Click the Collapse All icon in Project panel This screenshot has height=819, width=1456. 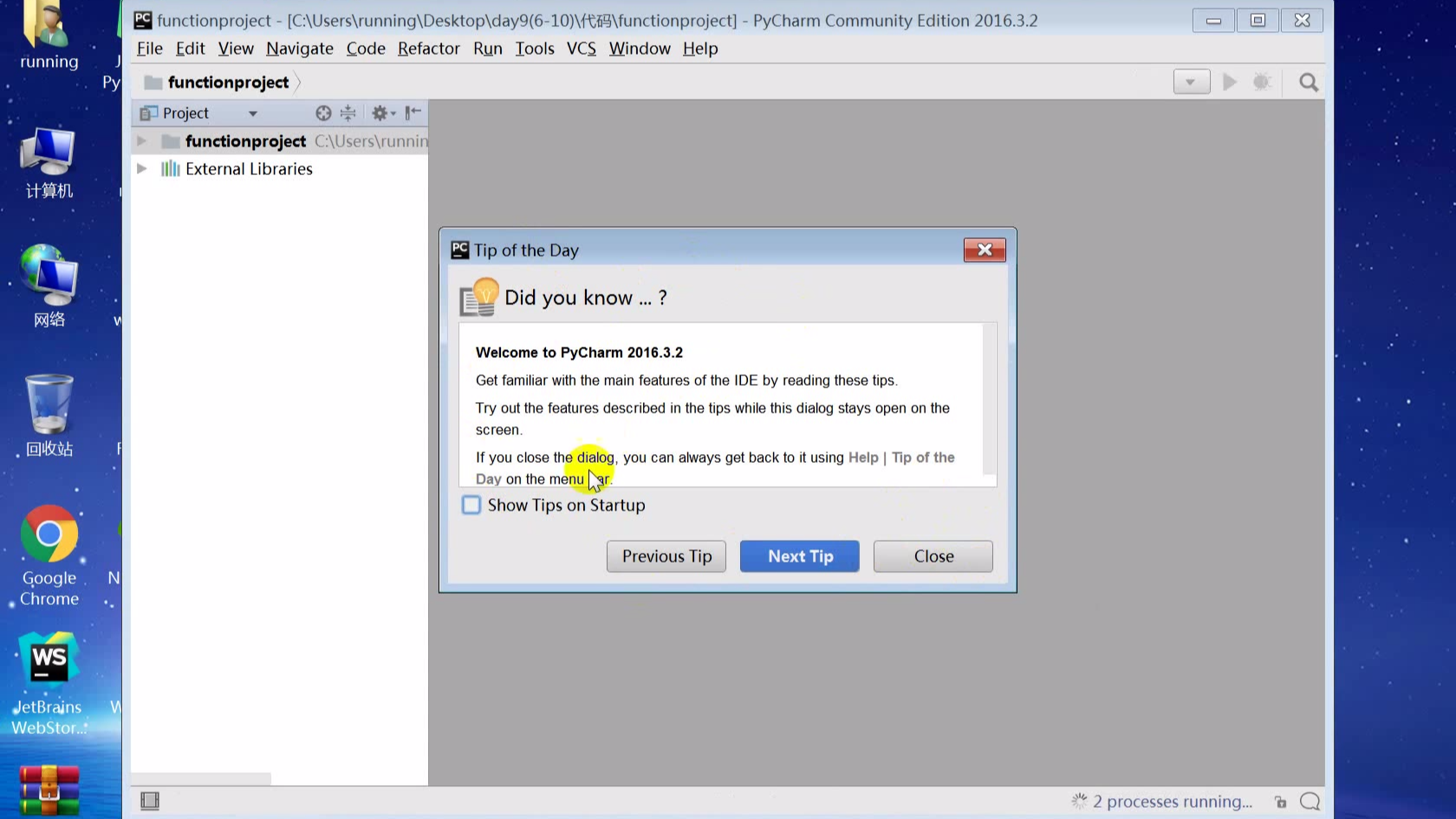[x=348, y=113]
